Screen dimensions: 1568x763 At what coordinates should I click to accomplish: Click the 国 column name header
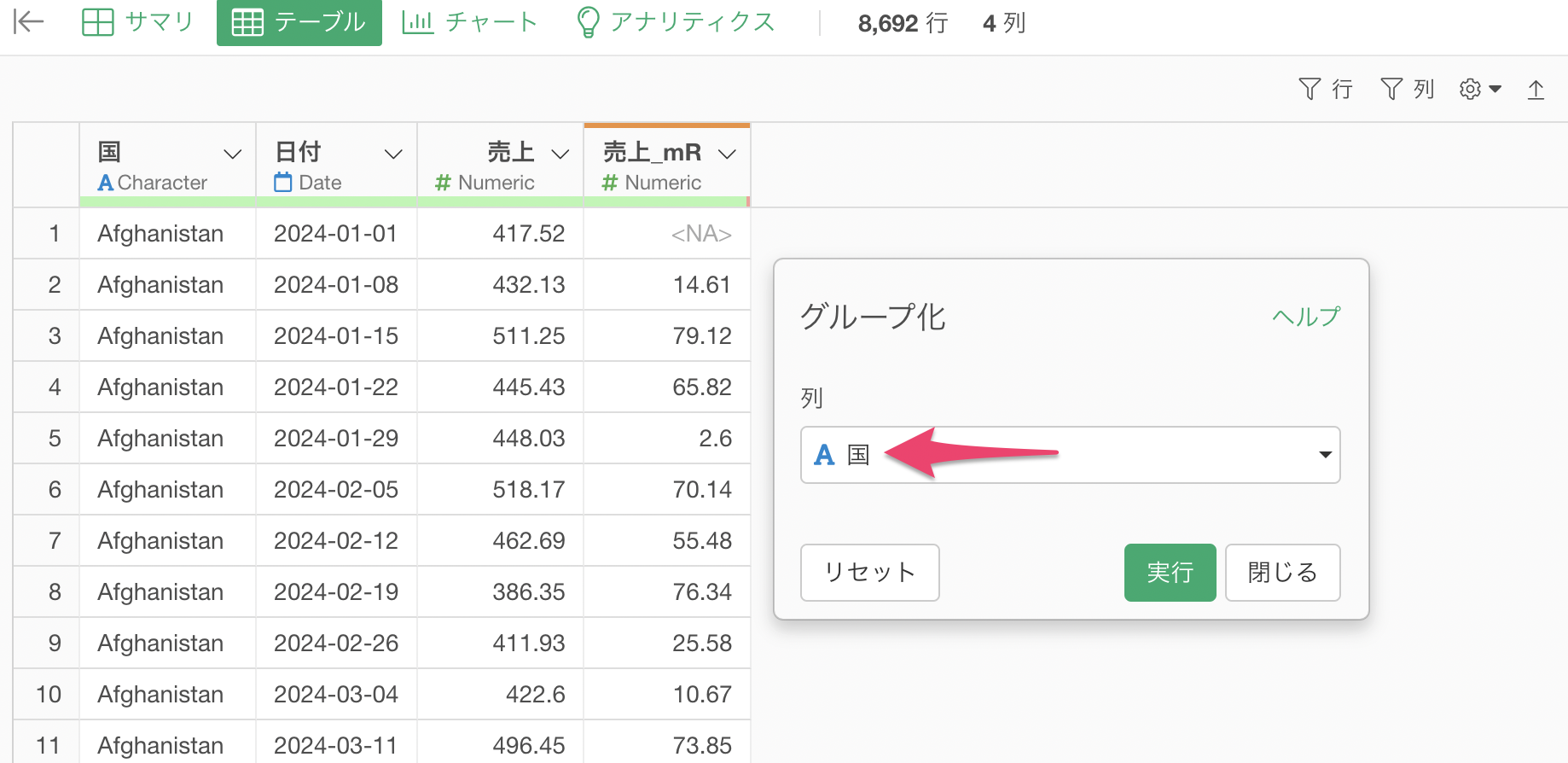click(x=109, y=152)
